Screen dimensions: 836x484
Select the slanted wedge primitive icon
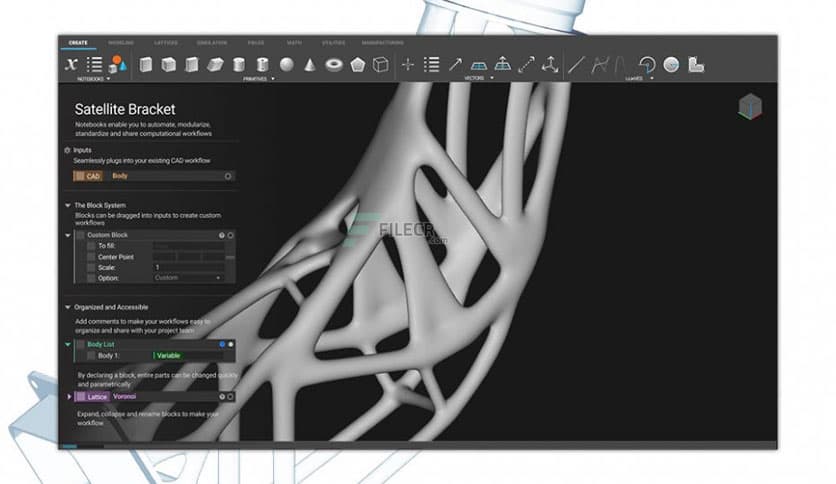215,64
